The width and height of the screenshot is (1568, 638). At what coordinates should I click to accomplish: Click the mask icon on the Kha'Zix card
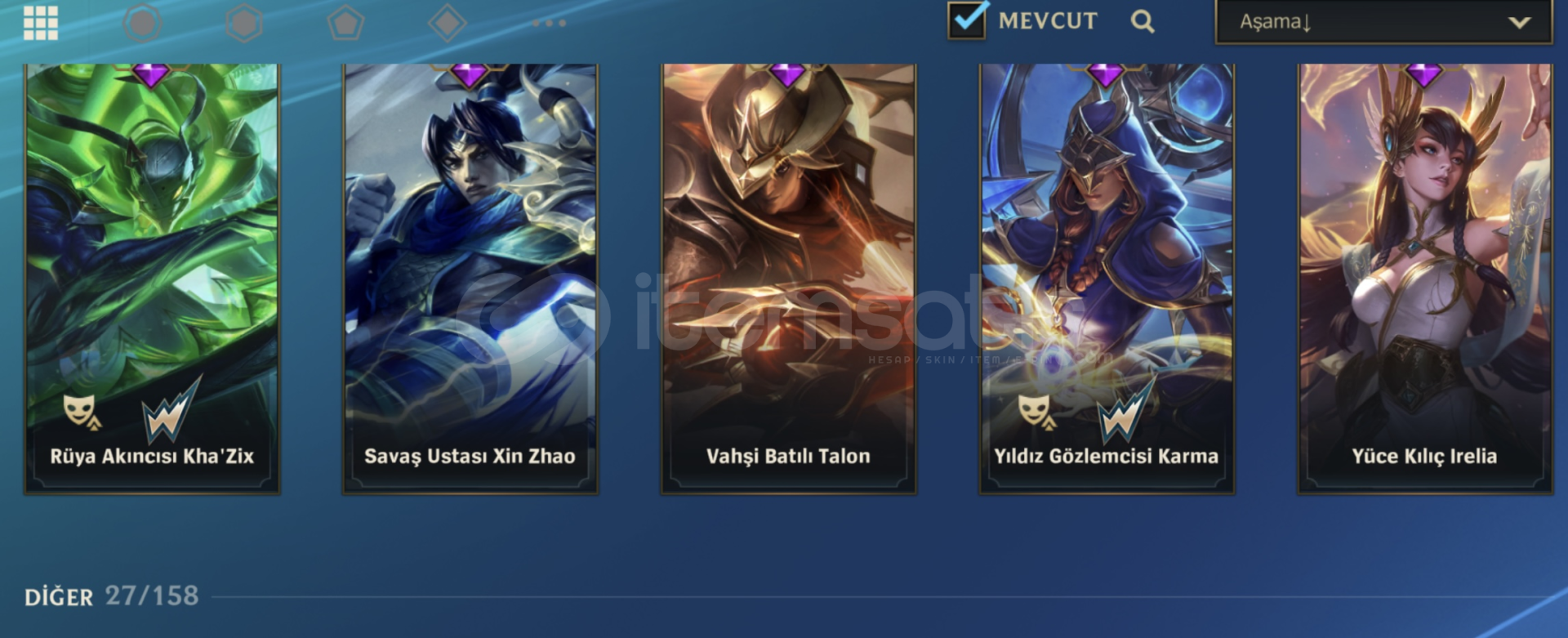(82, 412)
